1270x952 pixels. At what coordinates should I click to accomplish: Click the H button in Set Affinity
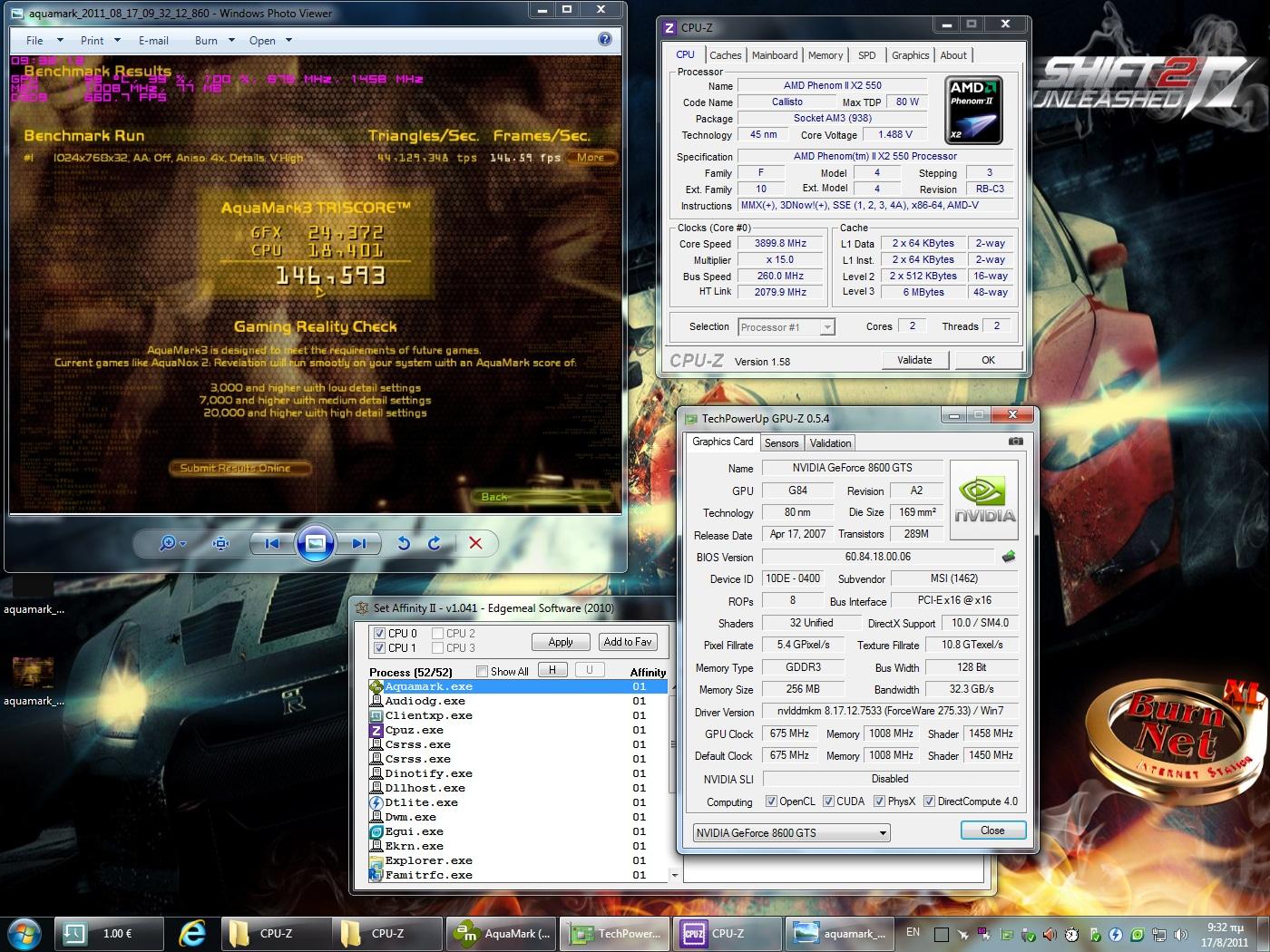coord(552,670)
